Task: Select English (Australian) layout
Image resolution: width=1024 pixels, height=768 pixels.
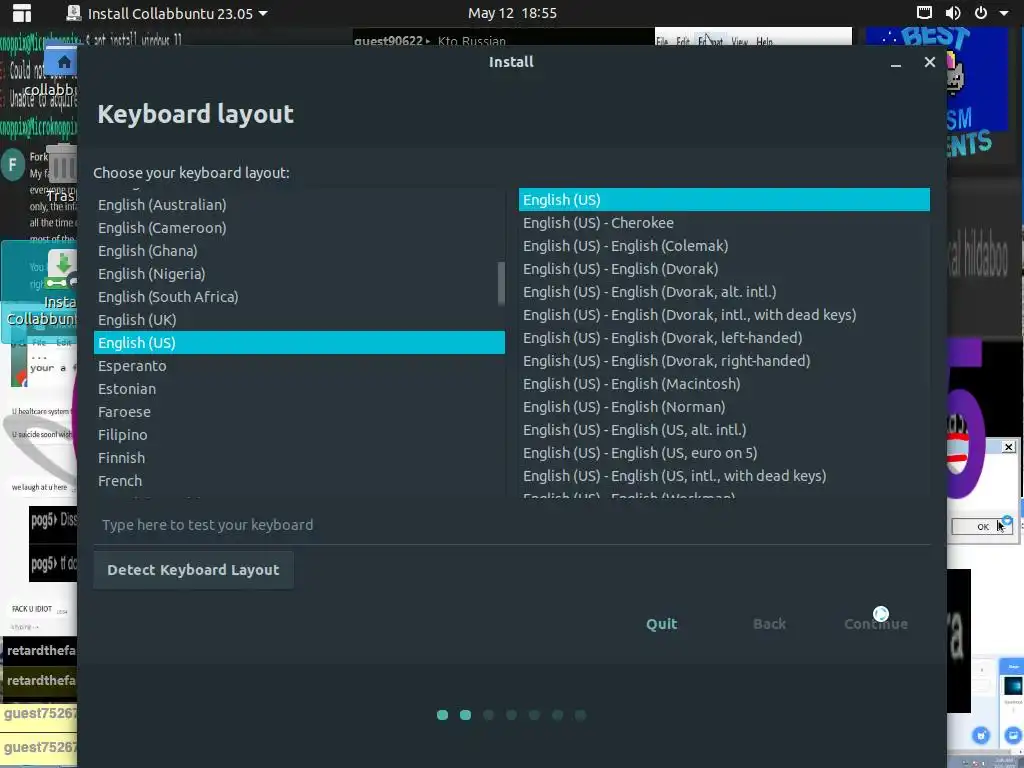Action: (x=299, y=205)
